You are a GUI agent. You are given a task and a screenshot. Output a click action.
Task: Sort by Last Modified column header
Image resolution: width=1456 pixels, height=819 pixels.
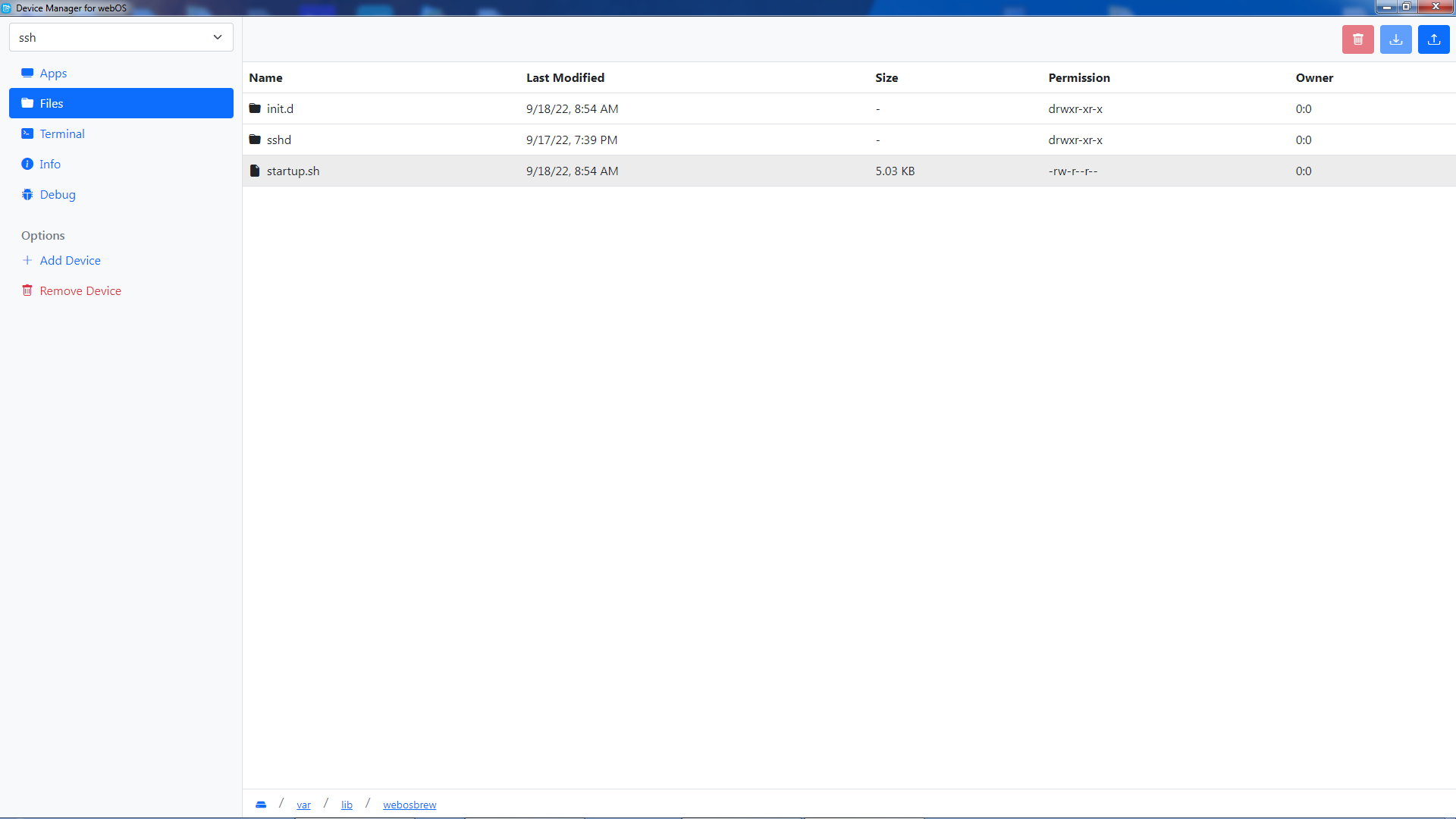click(565, 77)
